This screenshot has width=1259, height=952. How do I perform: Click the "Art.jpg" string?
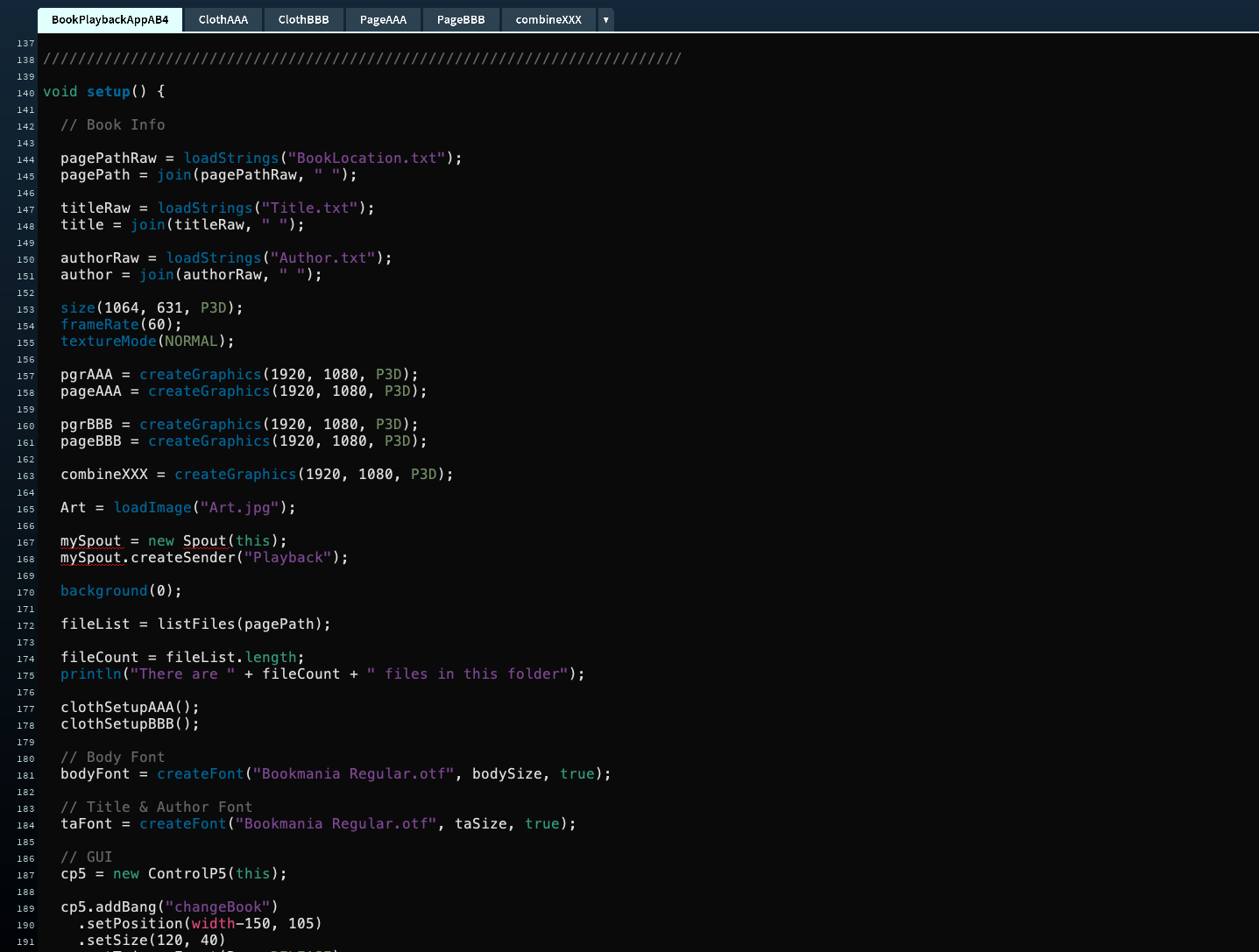pos(240,508)
